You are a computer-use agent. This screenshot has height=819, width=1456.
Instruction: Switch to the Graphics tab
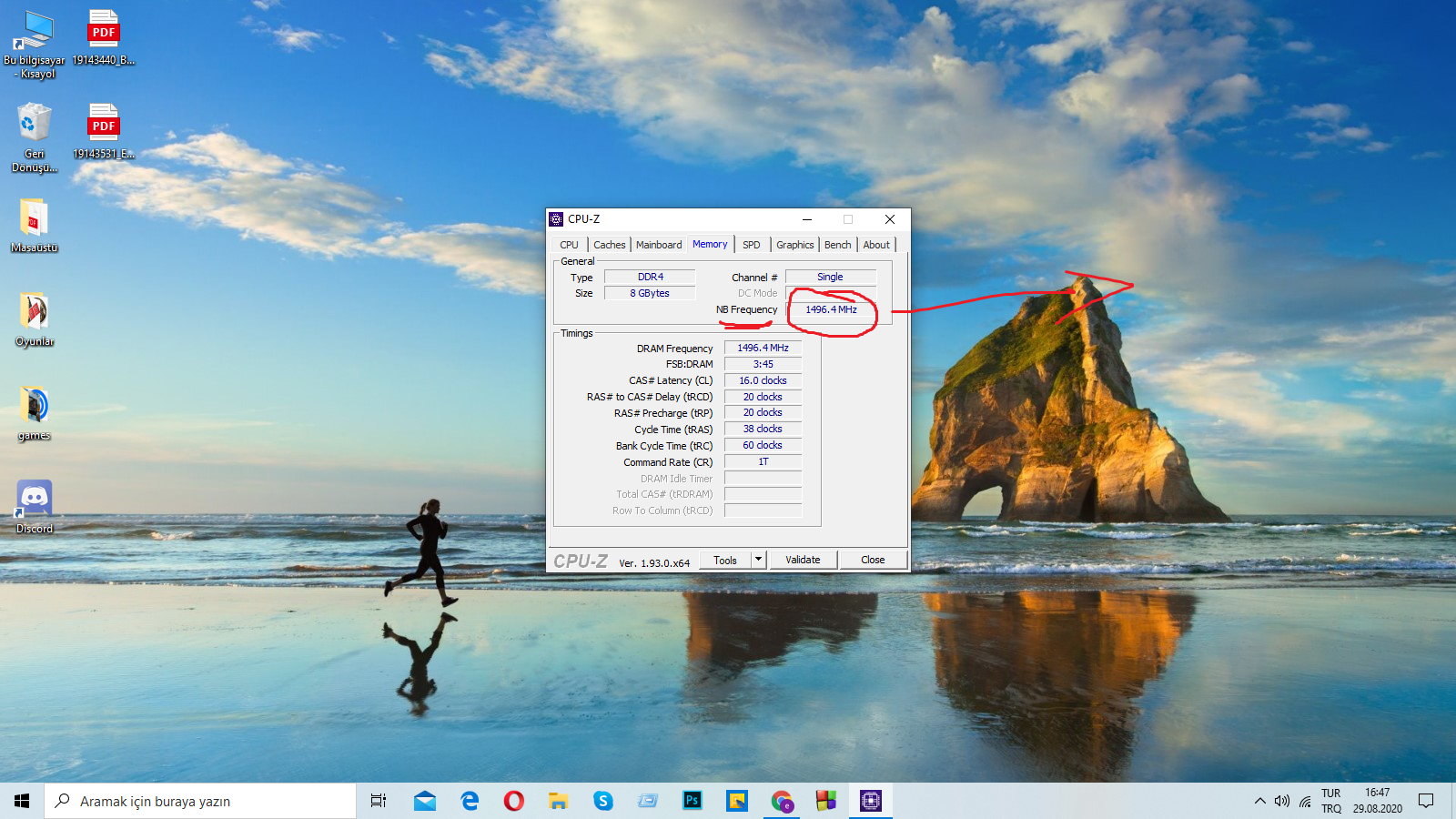coord(795,245)
